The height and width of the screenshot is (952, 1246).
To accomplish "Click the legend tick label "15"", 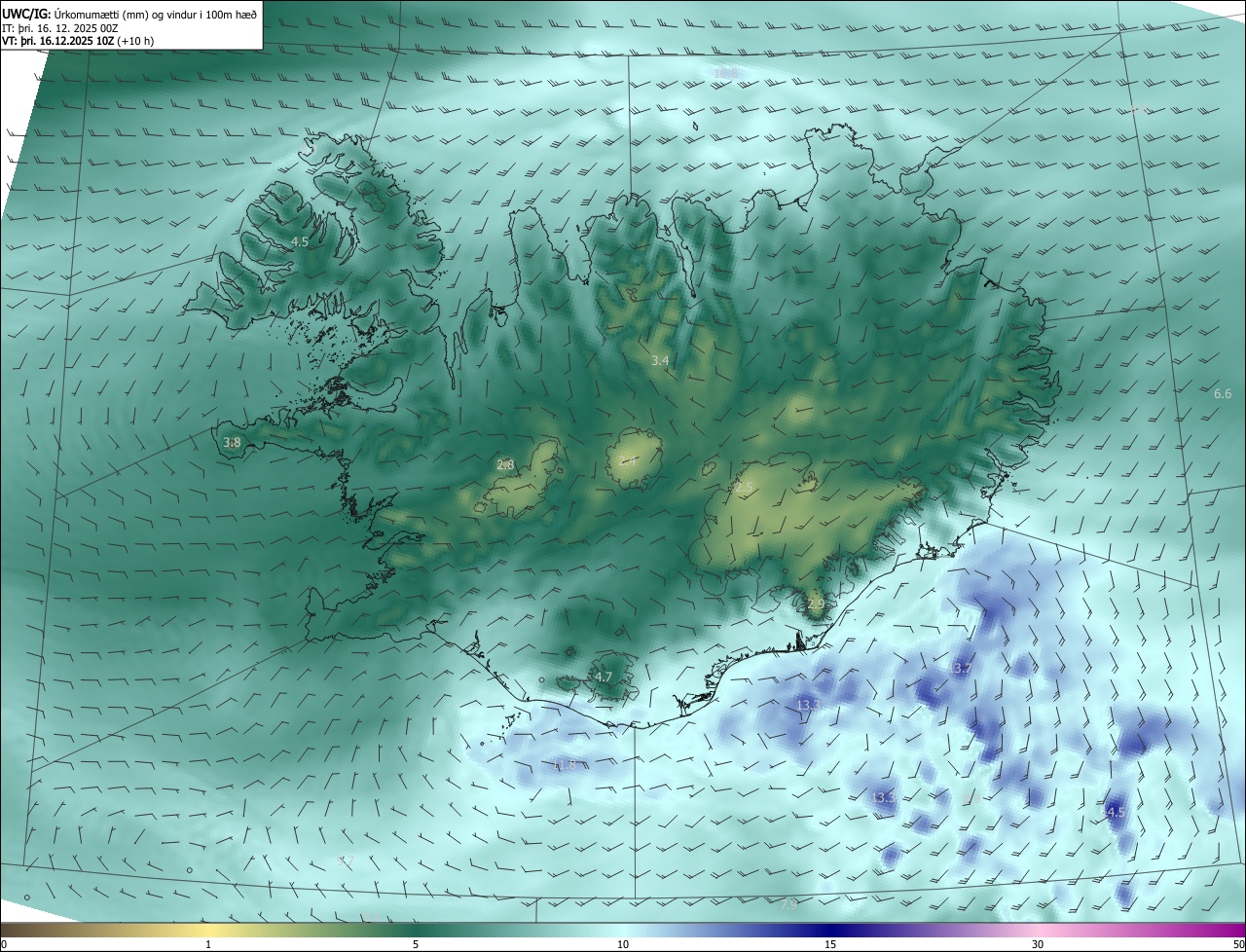I will click(830, 944).
